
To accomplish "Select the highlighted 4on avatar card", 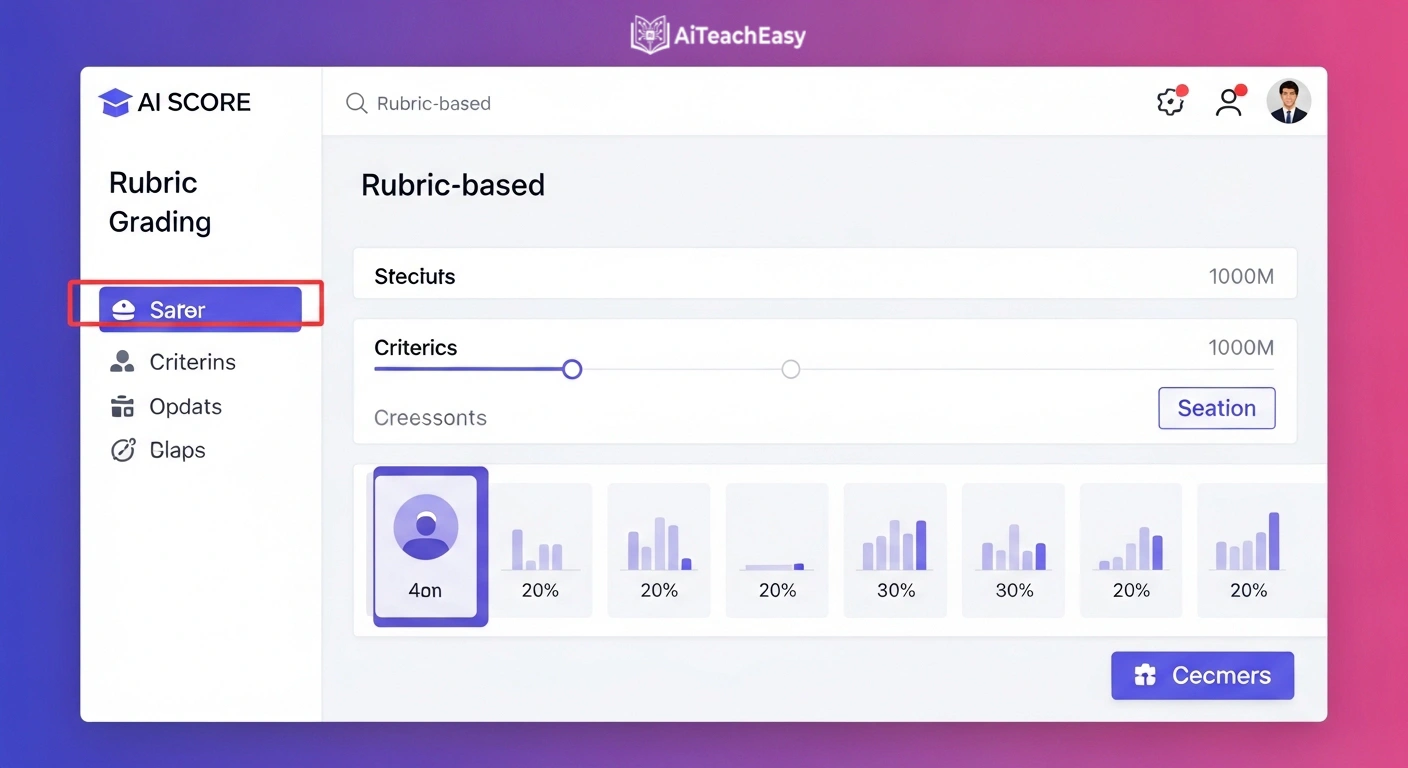I will [x=429, y=547].
